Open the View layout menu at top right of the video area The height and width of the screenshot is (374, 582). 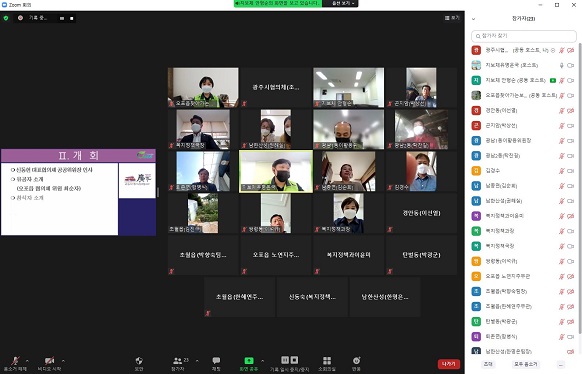pyautogui.click(x=452, y=18)
